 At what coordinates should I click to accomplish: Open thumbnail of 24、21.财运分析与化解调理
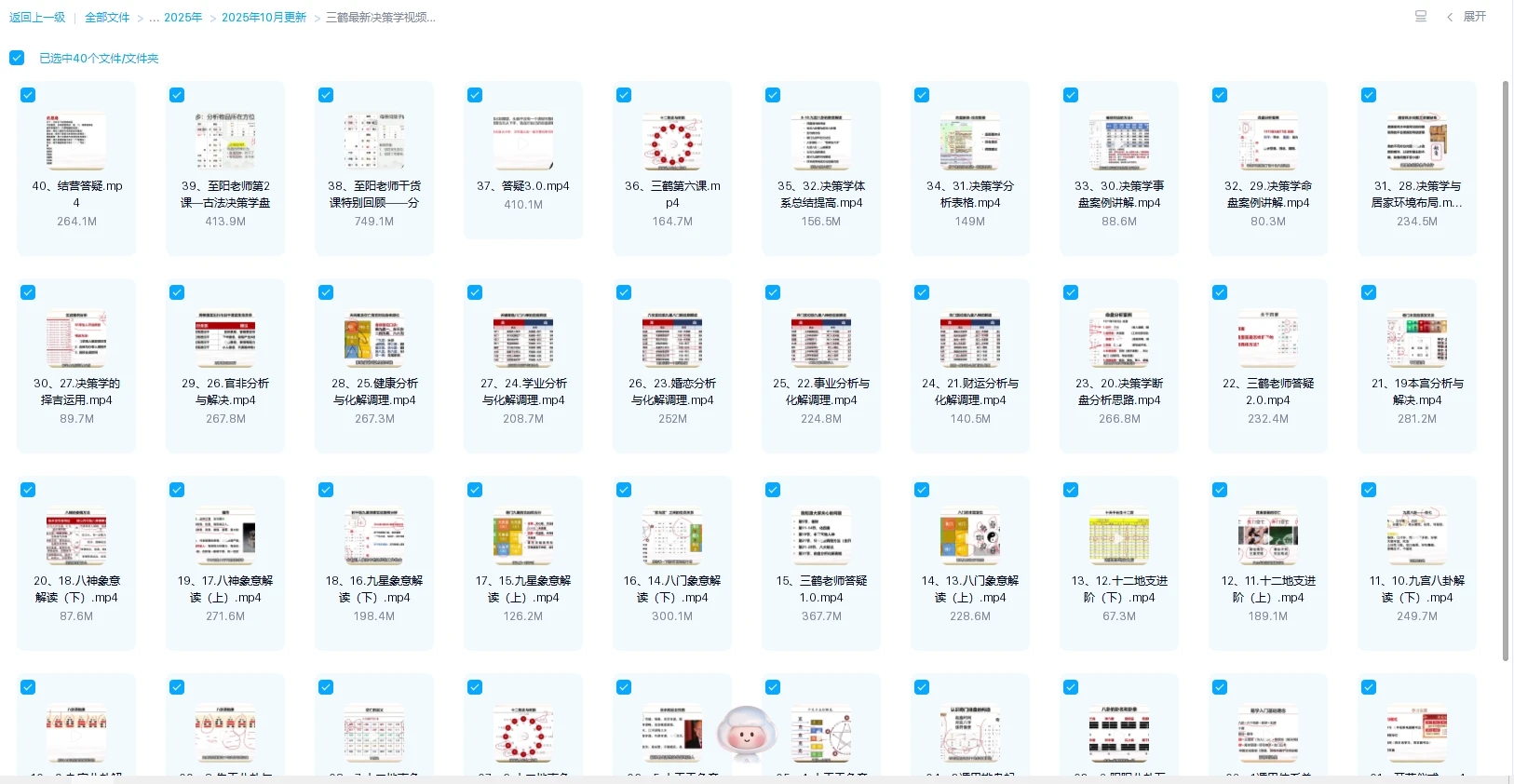(970, 340)
